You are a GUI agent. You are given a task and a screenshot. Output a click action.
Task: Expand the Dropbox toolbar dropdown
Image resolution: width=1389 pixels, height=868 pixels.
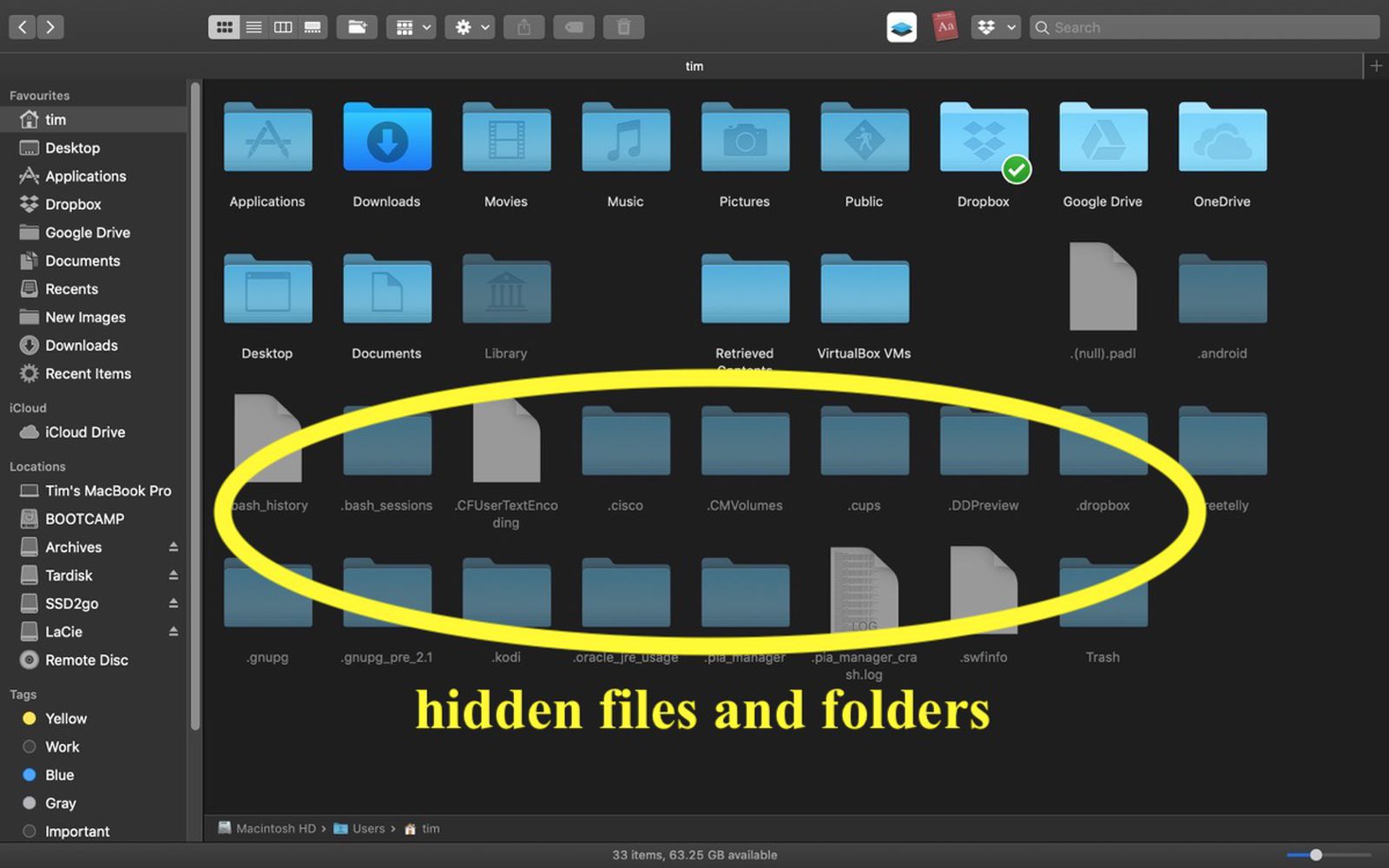click(995, 27)
